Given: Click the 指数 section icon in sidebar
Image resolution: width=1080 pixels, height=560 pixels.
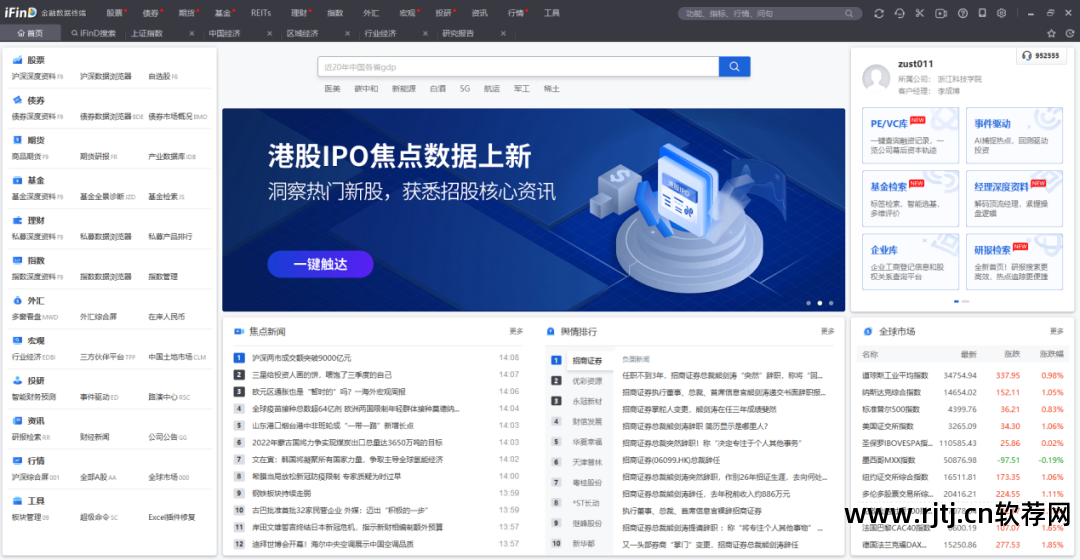Looking at the screenshot, I should point(17,260).
